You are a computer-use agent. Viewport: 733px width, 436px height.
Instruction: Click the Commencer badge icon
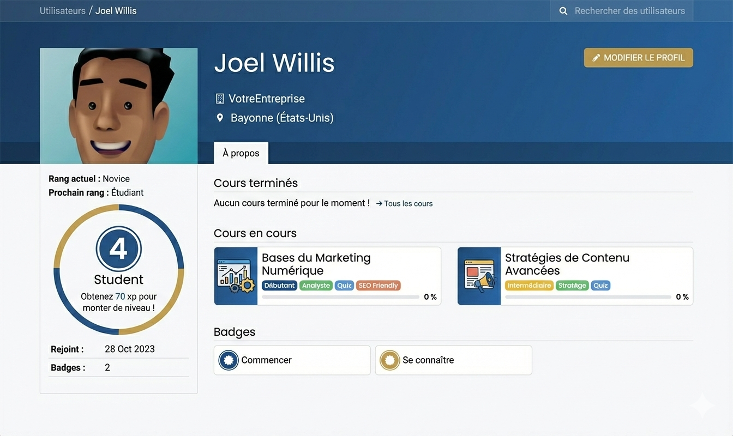pyautogui.click(x=229, y=360)
